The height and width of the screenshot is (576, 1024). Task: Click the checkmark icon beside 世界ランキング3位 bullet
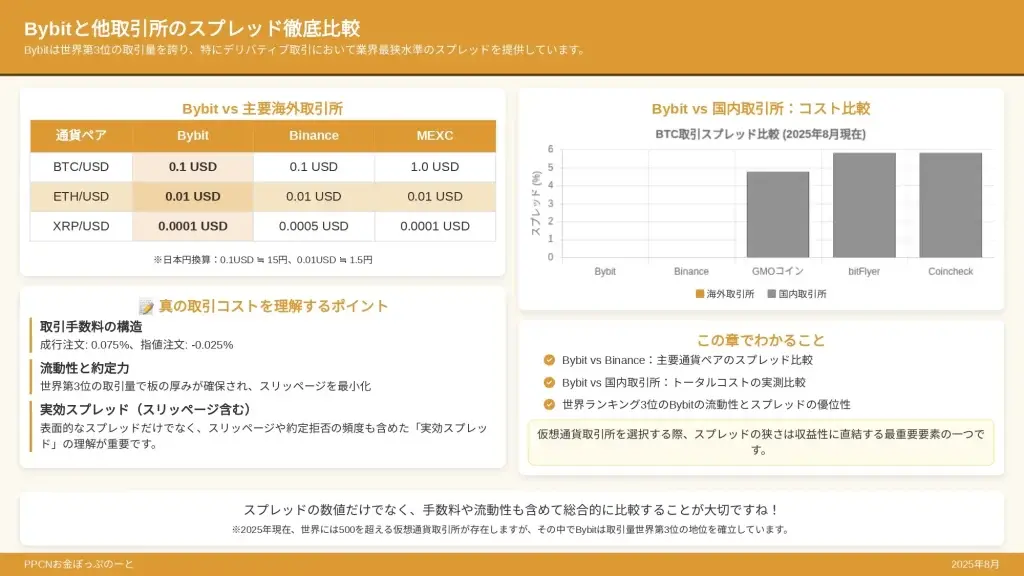[x=549, y=404]
